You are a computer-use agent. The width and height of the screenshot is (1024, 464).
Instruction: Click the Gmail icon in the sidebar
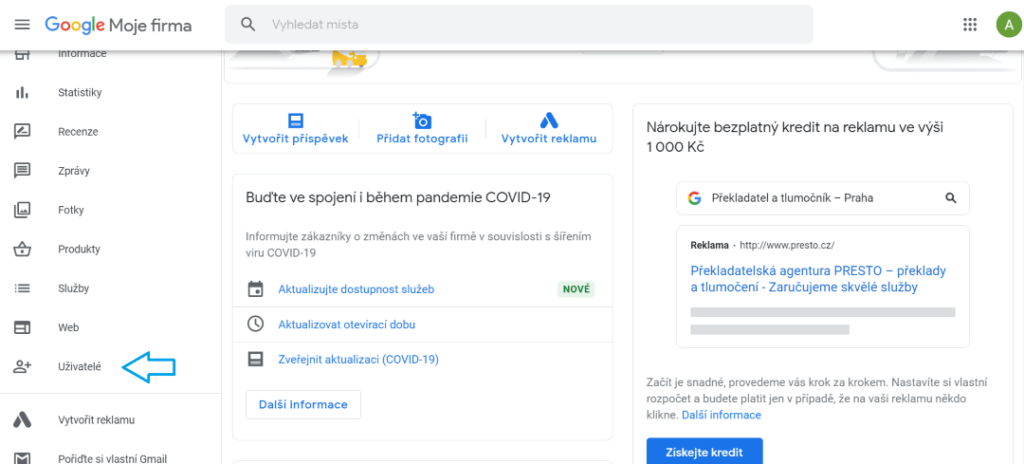[x=22, y=458]
